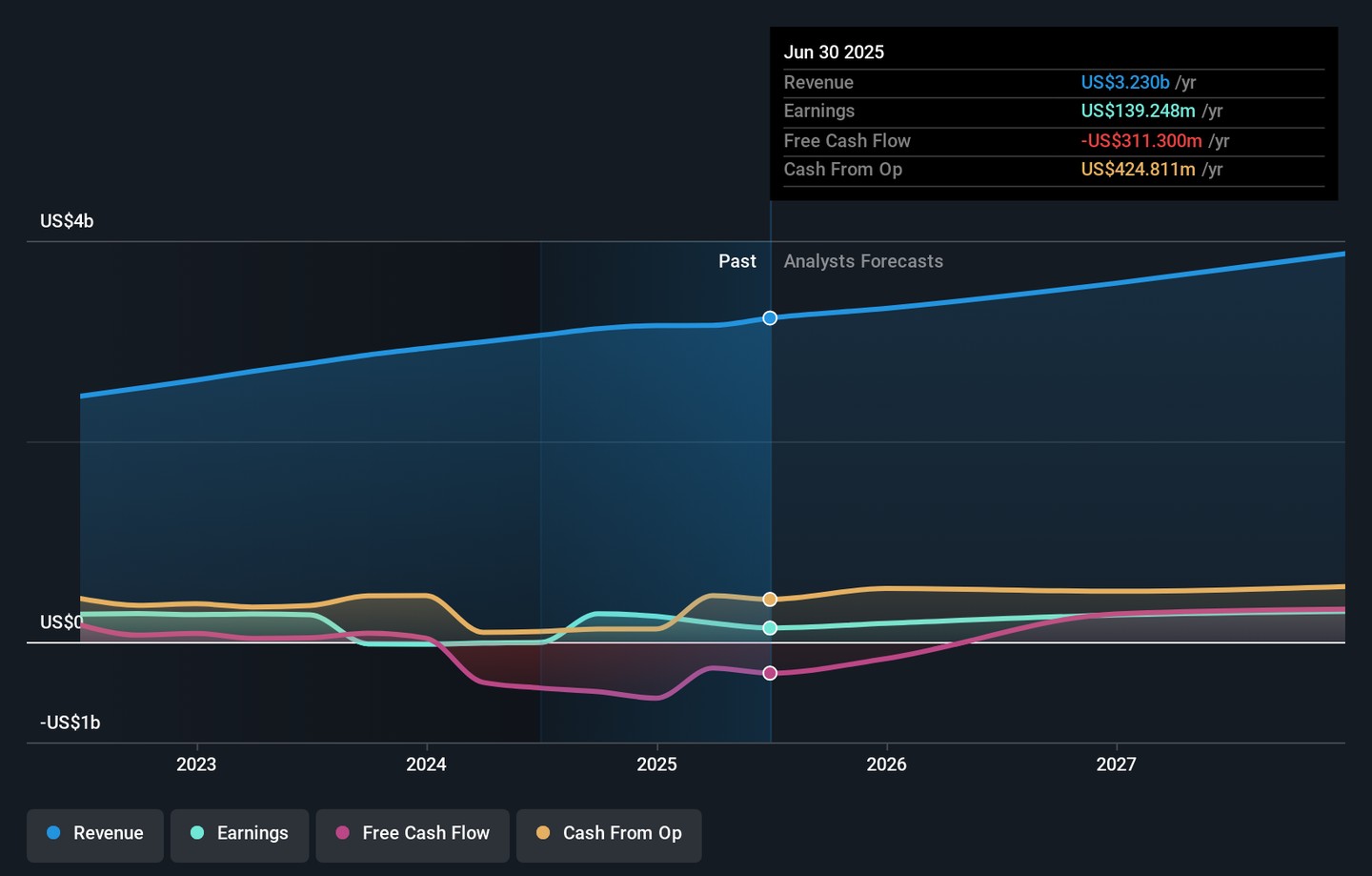
Task: Toggle Free Cash Flow legend button
Action: 413,833
